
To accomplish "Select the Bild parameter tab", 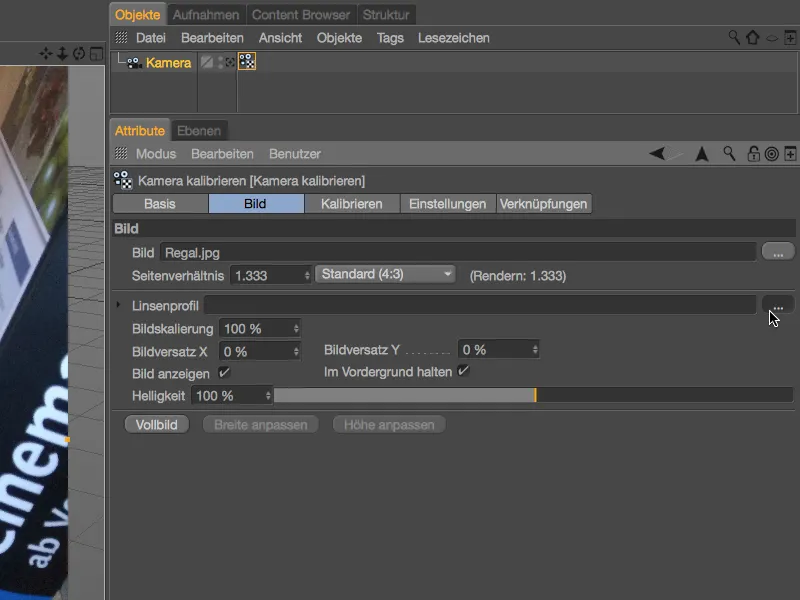I will (x=255, y=204).
